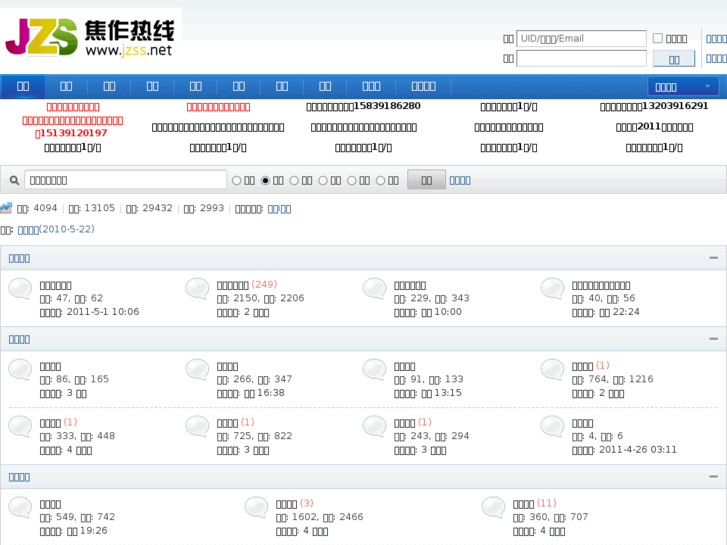Image resolution: width=727 pixels, height=545 pixels.
Task: Open forum bubble icon with stats 47, 62
Action: coord(20,288)
